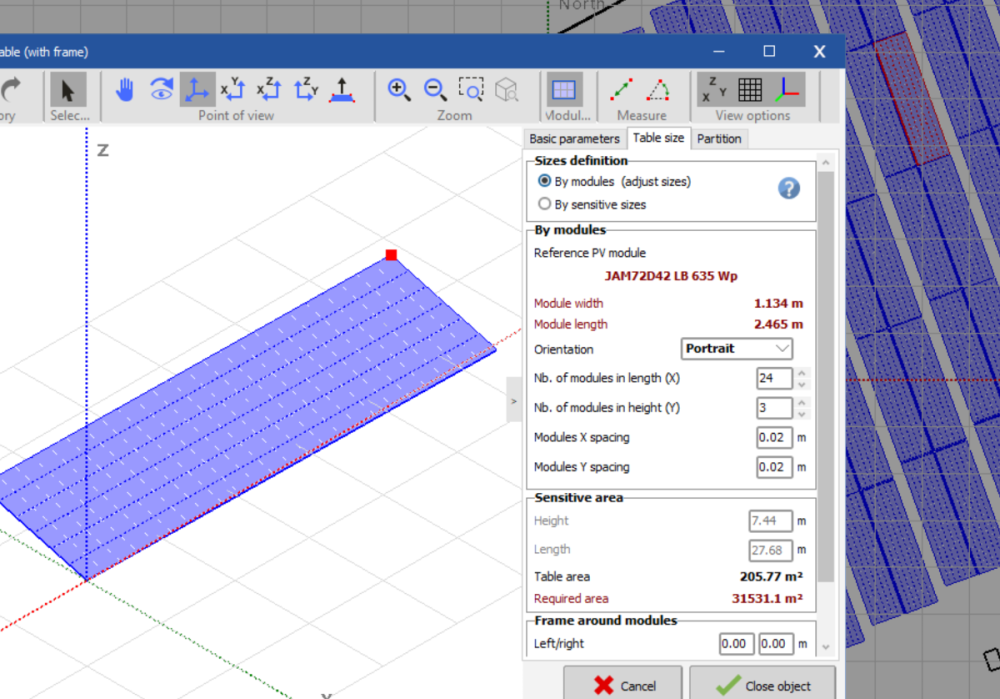
Task: Select 'By sensitive sizes' radio button
Action: pyautogui.click(x=545, y=204)
